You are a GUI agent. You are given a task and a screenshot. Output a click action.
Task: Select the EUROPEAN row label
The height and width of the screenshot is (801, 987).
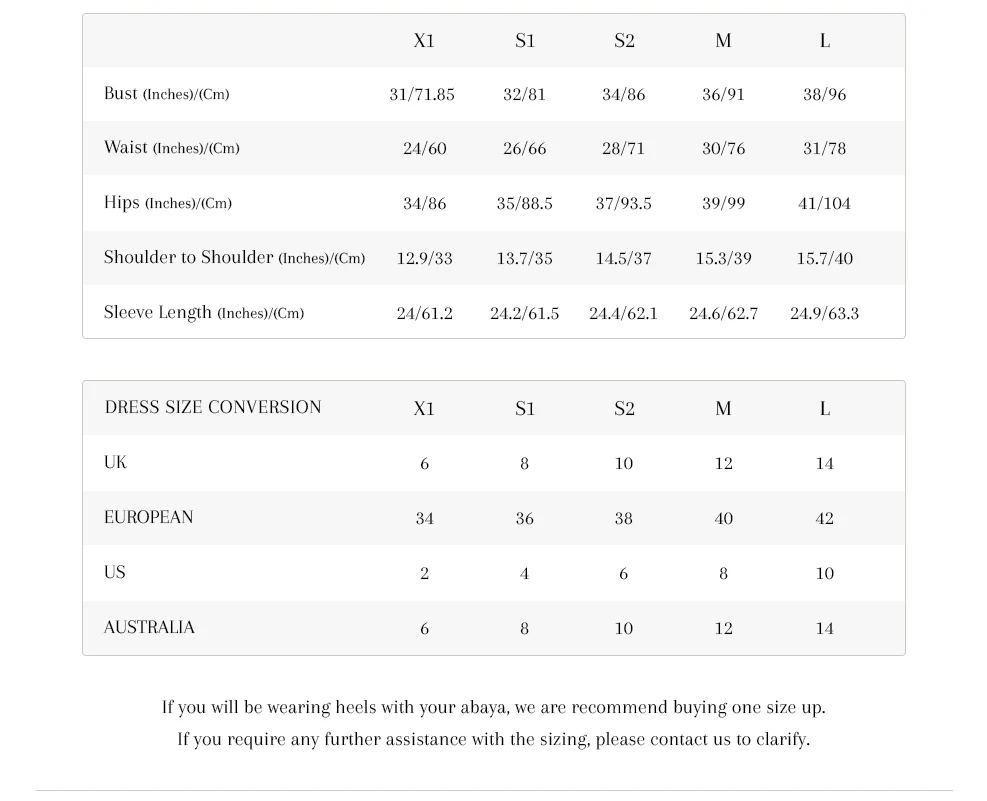[149, 518]
